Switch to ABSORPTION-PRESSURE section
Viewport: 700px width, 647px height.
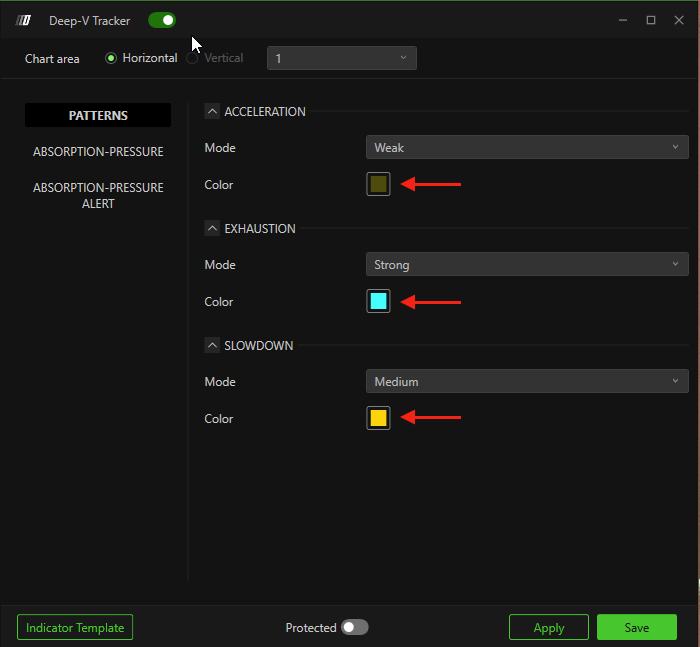pos(98,152)
